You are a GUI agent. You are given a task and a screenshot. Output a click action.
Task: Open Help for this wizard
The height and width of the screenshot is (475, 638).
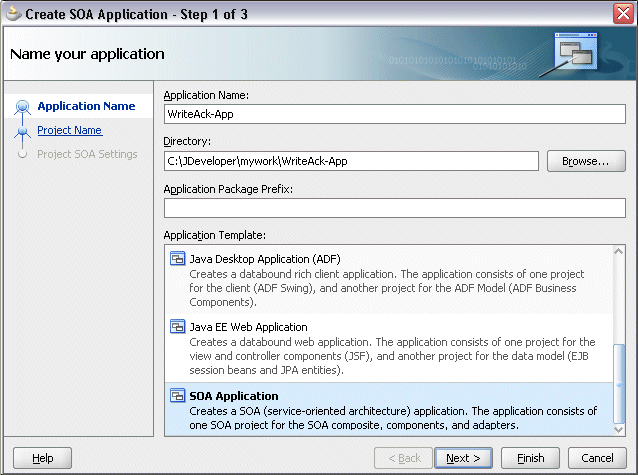coord(42,458)
